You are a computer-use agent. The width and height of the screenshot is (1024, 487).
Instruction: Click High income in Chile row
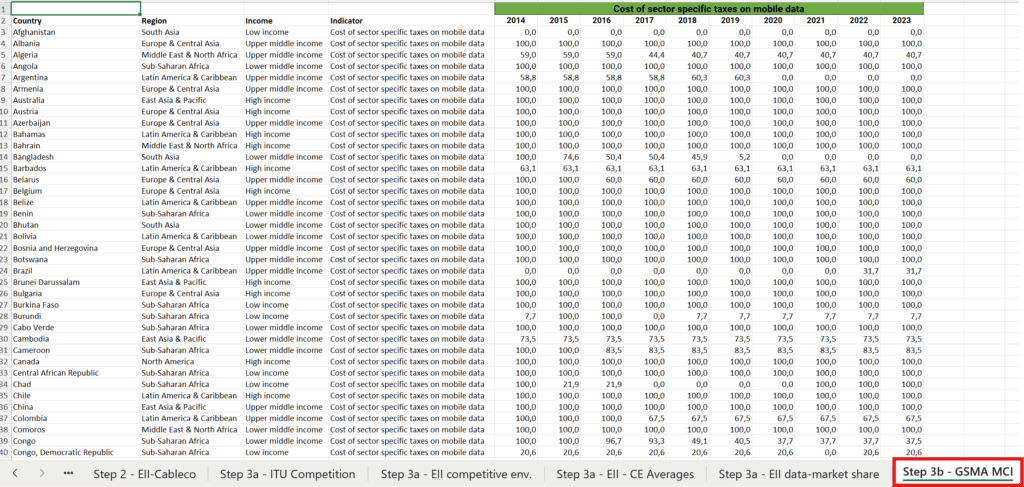[286, 396]
